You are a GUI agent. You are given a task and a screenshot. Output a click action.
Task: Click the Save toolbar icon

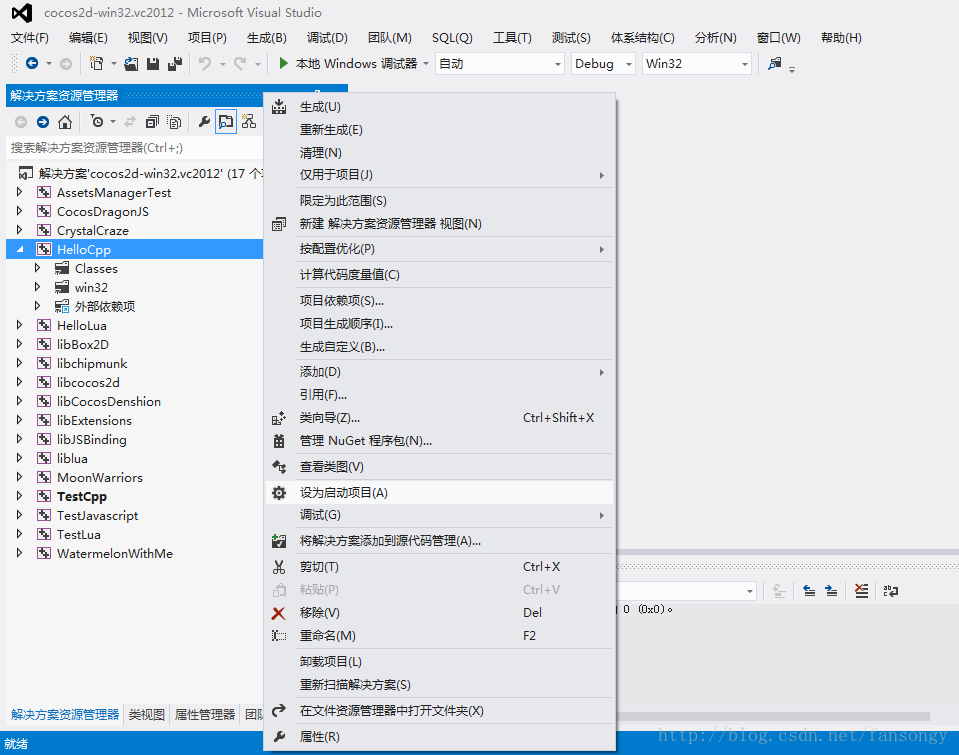pyautogui.click(x=153, y=63)
